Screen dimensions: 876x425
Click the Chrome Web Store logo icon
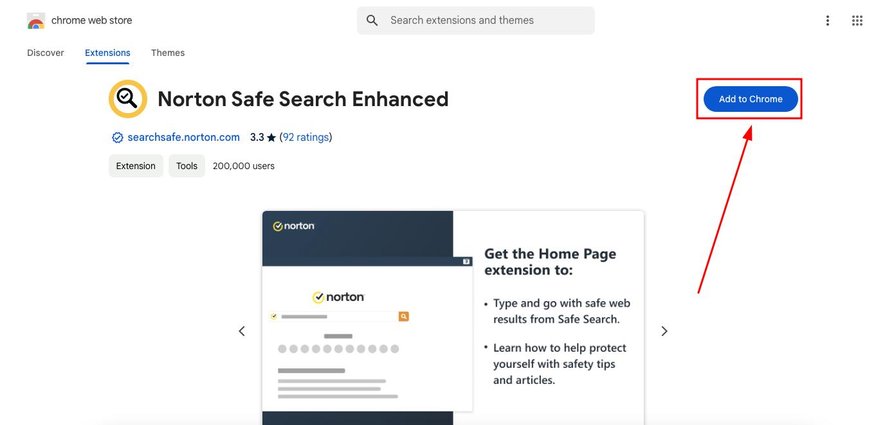(x=36, y=21)
